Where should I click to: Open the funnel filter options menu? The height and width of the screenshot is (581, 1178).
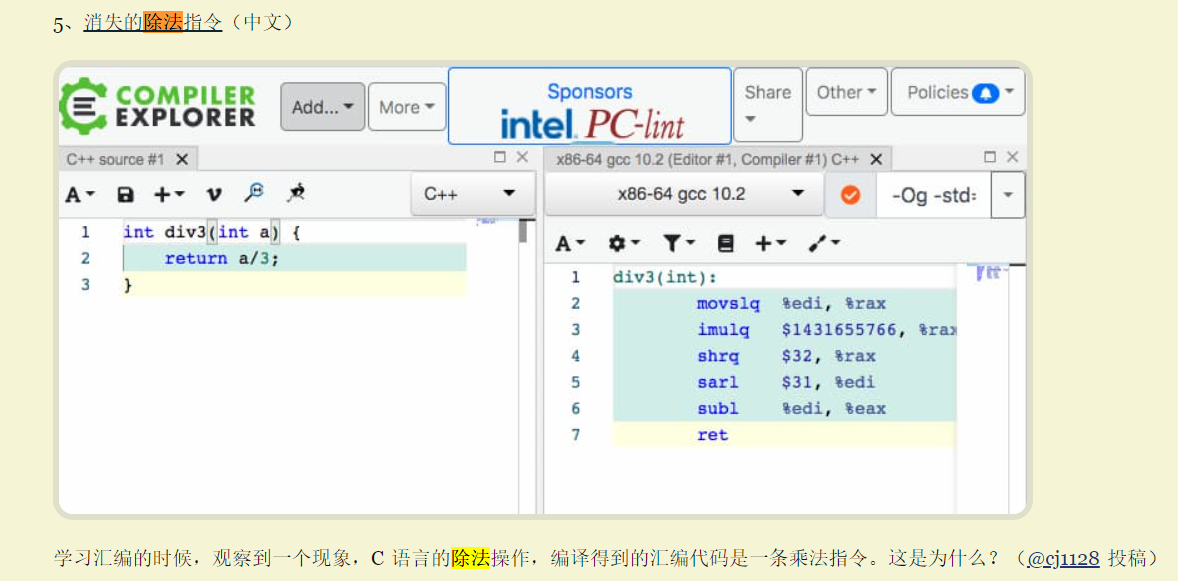679,244
